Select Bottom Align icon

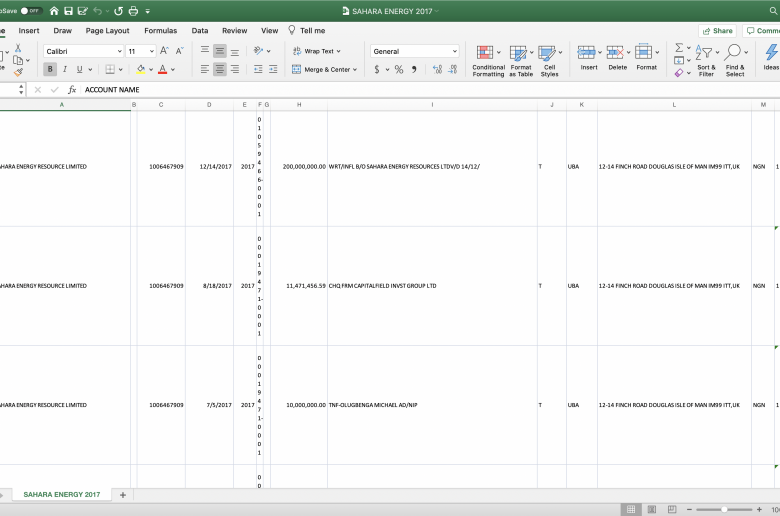pos(235,51)
